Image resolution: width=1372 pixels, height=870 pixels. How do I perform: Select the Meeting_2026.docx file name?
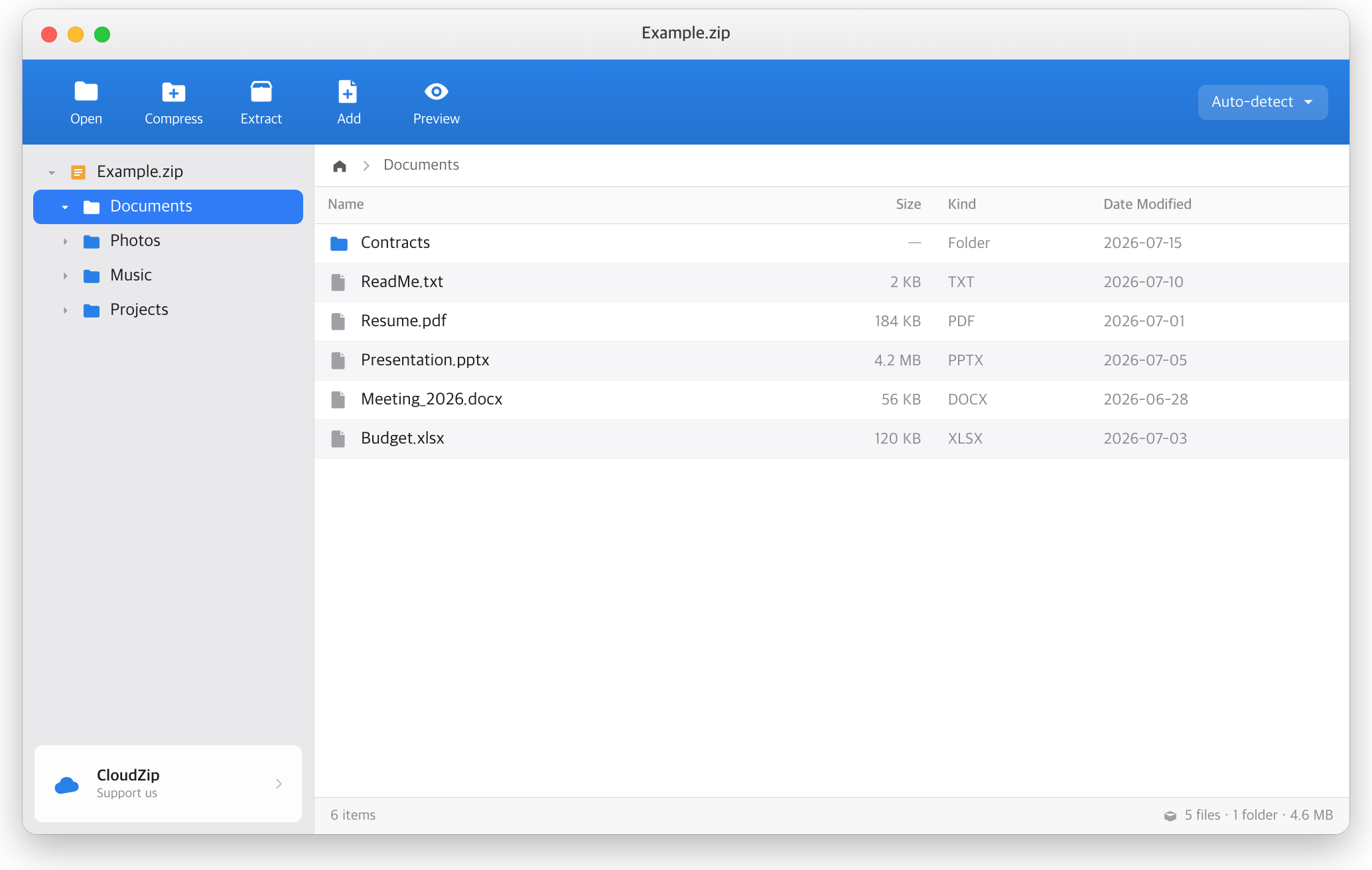click(431, 399)
